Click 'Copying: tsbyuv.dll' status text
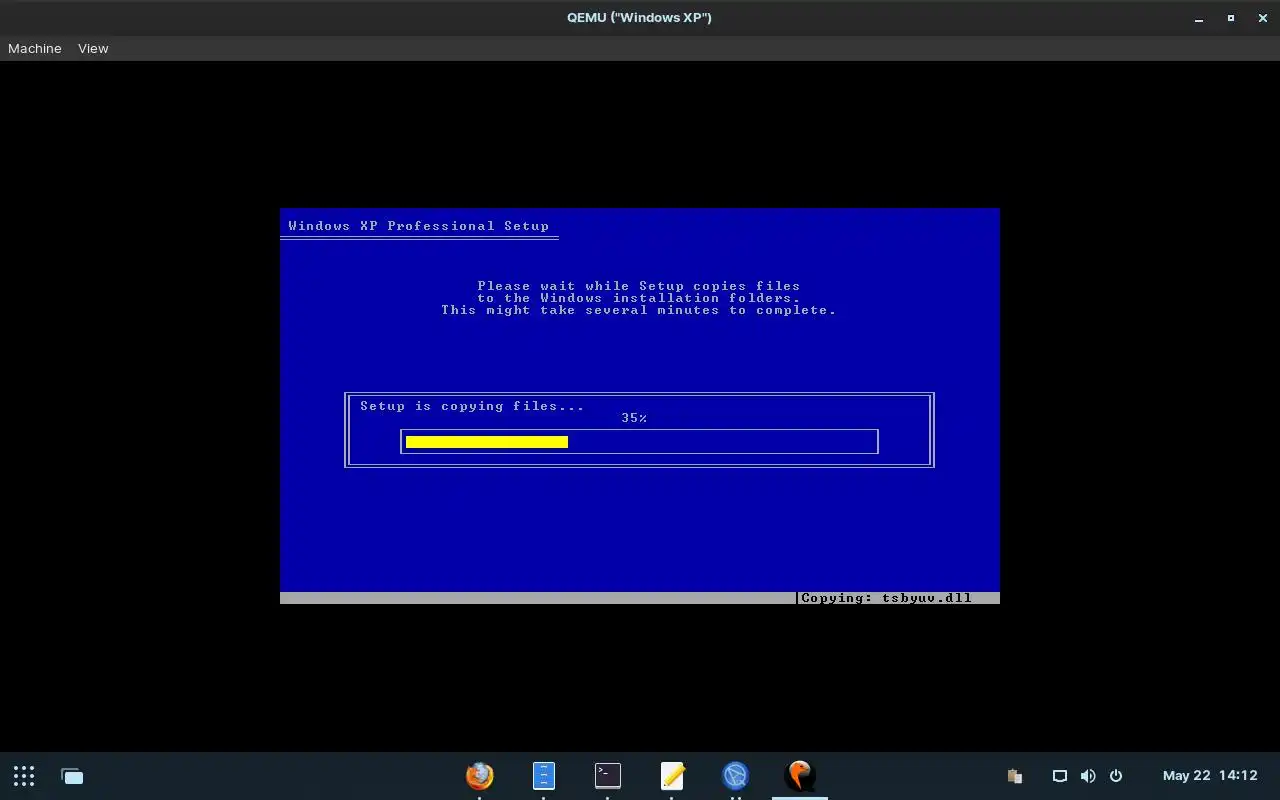The image size is (1280, 800). pyautogui.click(x=886, y=598)
